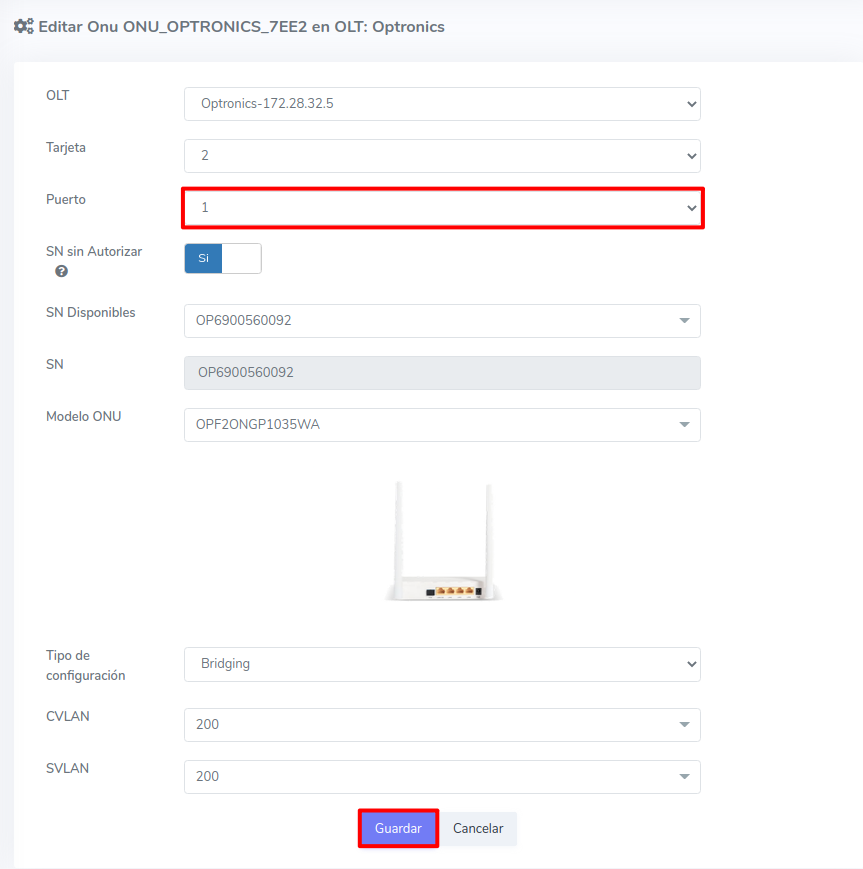863x869 pixels.
Task: Click the Cancelar button
Action: click(x=479, y=829)
